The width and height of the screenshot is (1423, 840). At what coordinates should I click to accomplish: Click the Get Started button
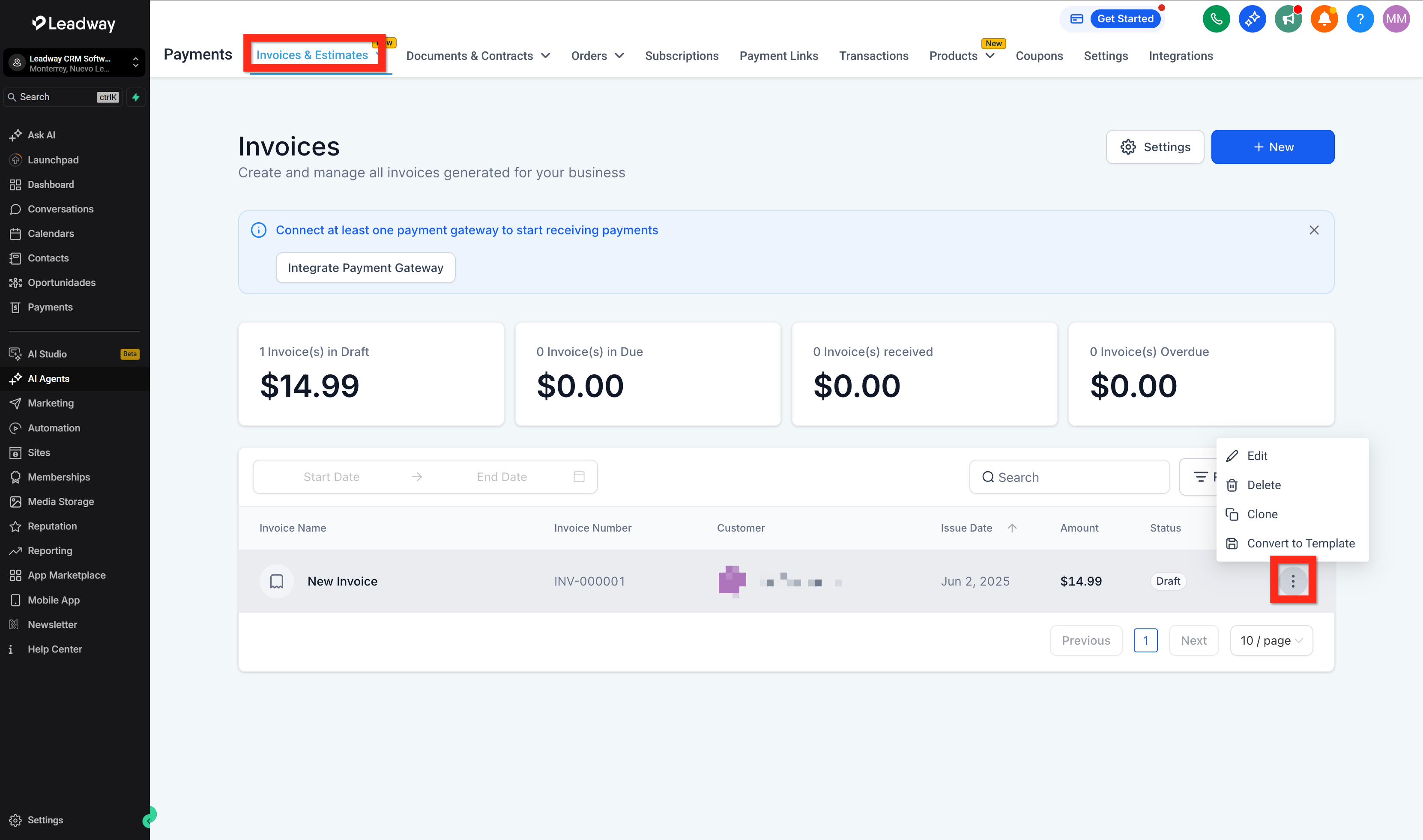pyautogui.click(x=1125, y=19)
